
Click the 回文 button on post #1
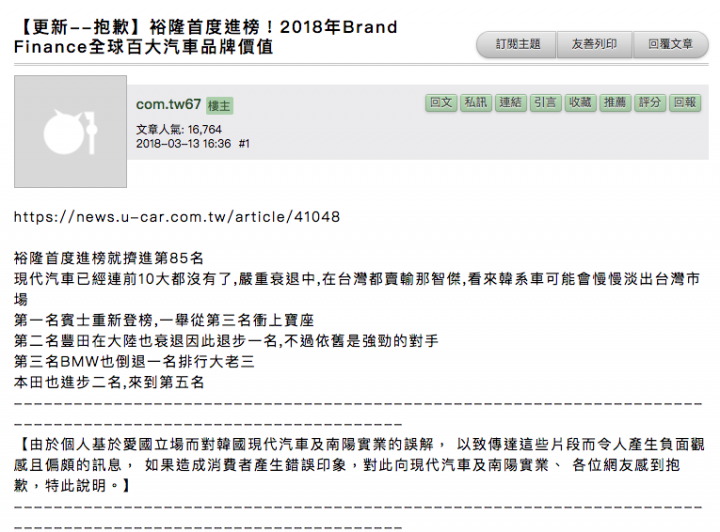click(x=441, y=102)
